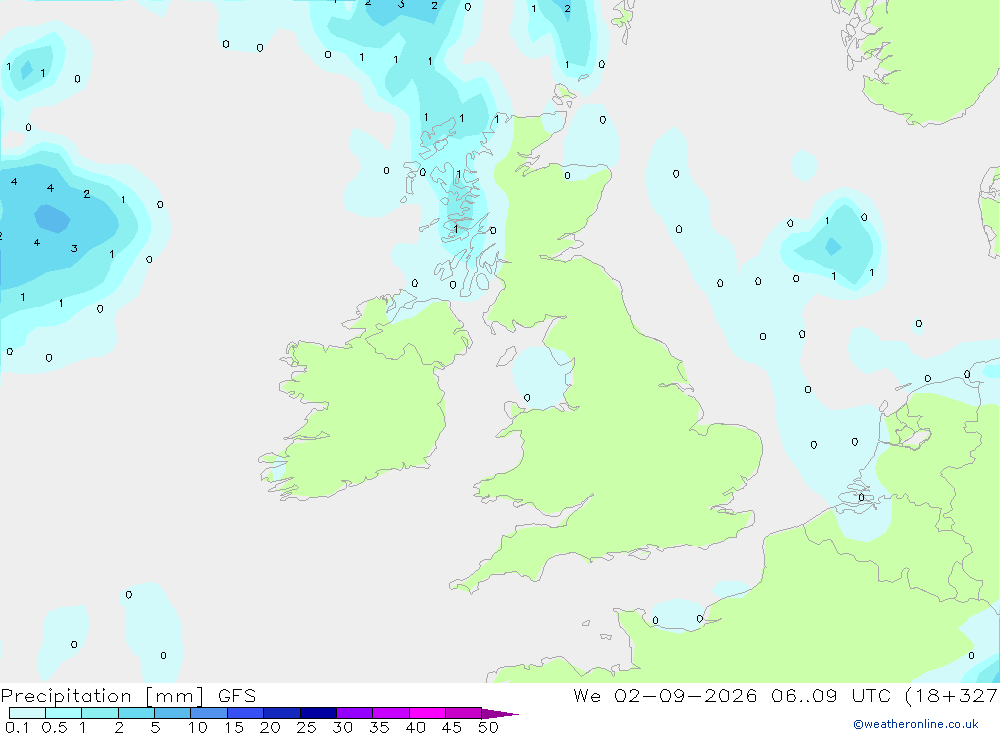Image resolution: width=1000 pixels, height=733 pixels.
Task: Click the purple arrow tip above 50
Action: (x=500, y=713)
